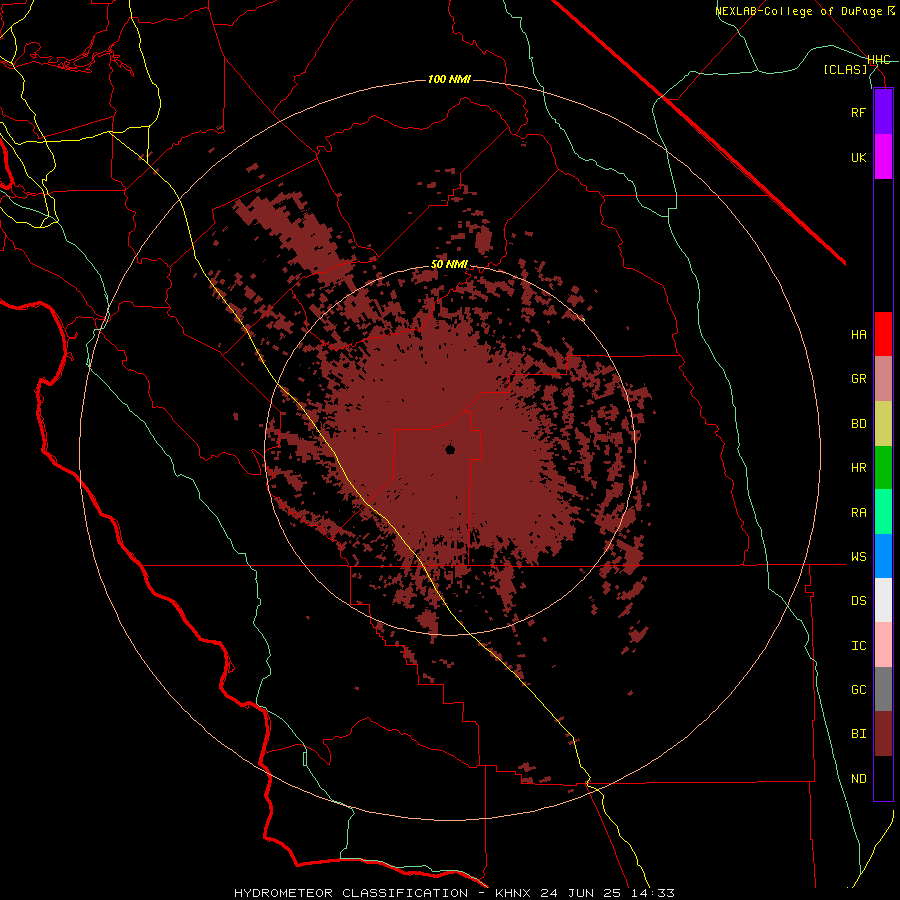Click the GC legend label
This screenshot has height=900, width=900.
click(x=858, y=690)
